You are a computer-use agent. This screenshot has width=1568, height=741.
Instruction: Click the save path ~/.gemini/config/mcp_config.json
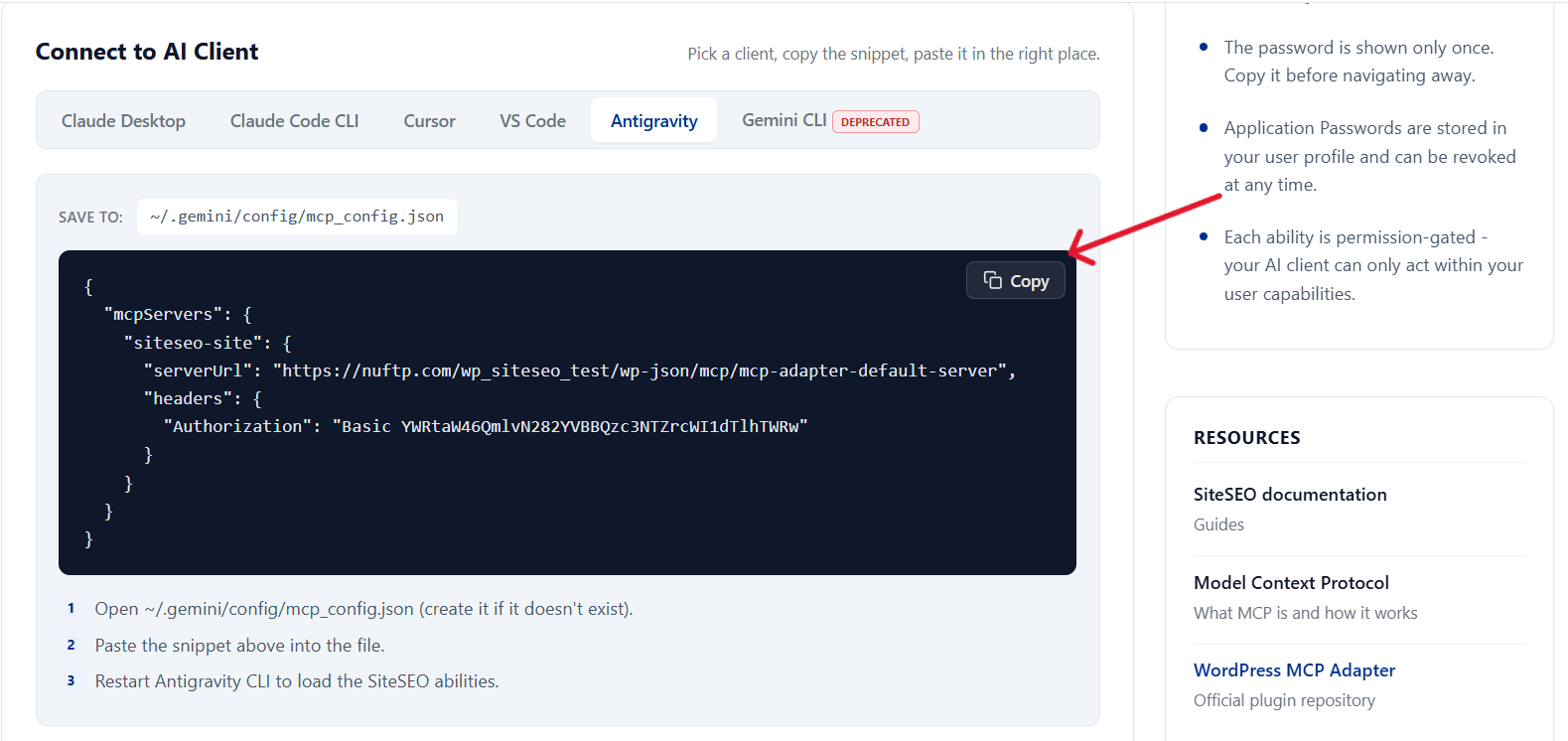(x=297, y=217)
